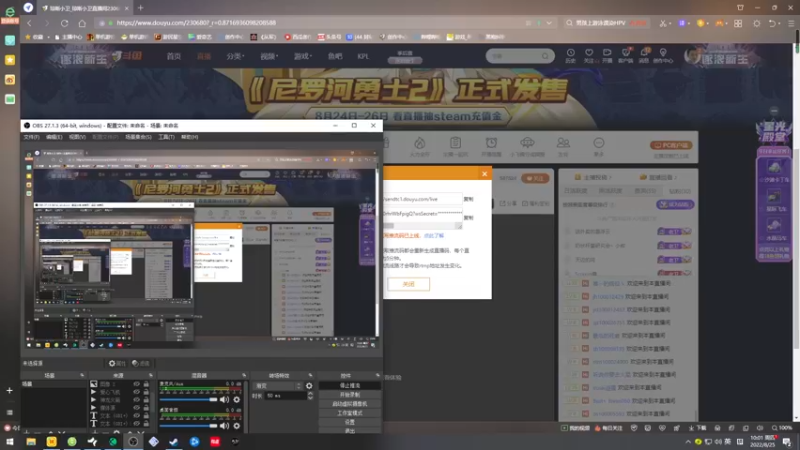Click 停止推流 in OBS controls

pos(349,386)
